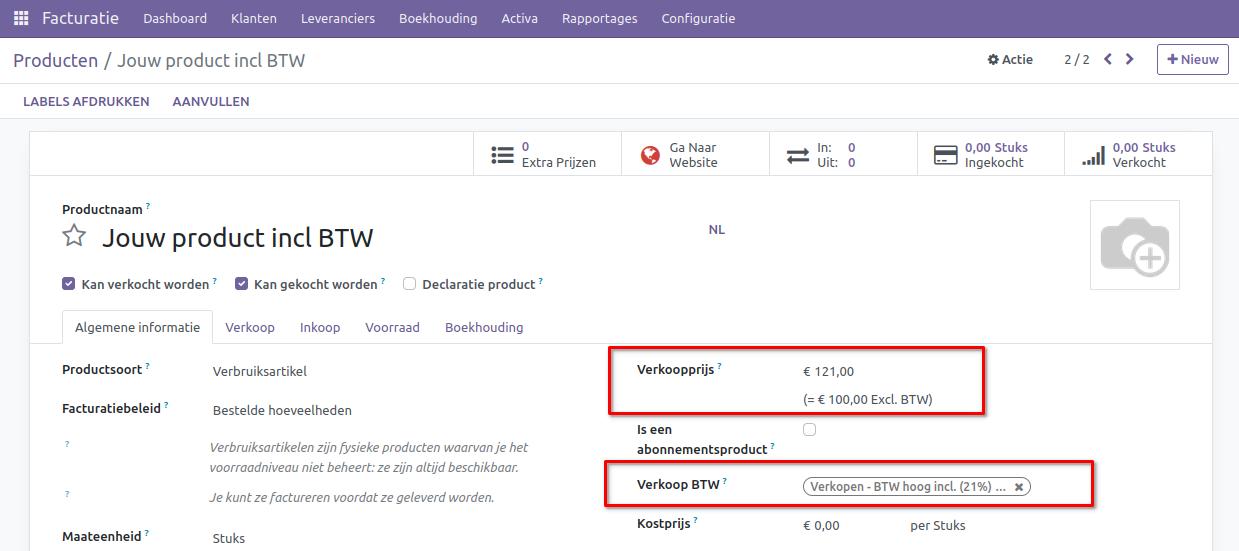Open the Leveranciers menu

[x=337, y=18]
